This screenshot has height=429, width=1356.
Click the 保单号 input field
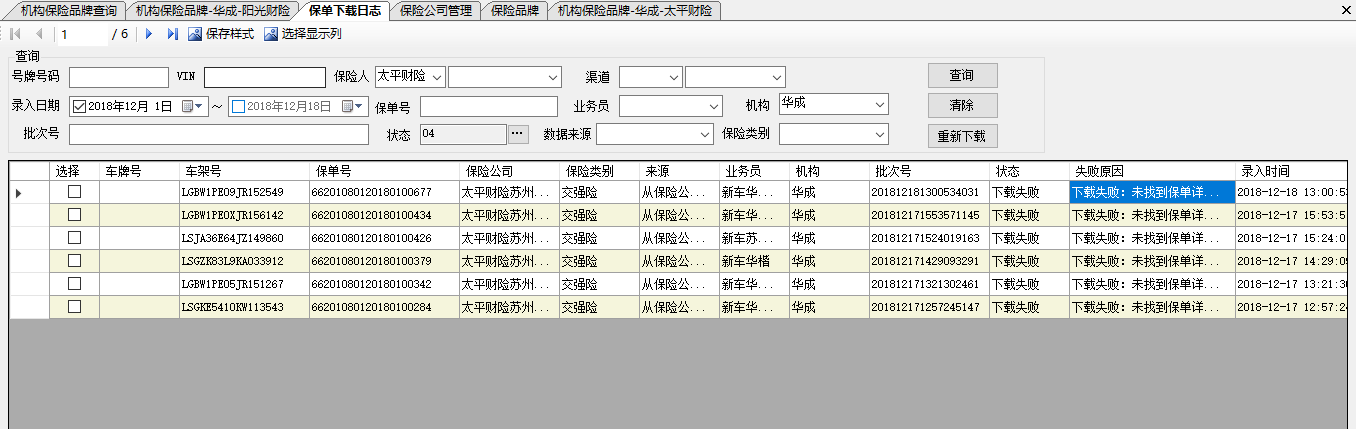tap(489, 106)
